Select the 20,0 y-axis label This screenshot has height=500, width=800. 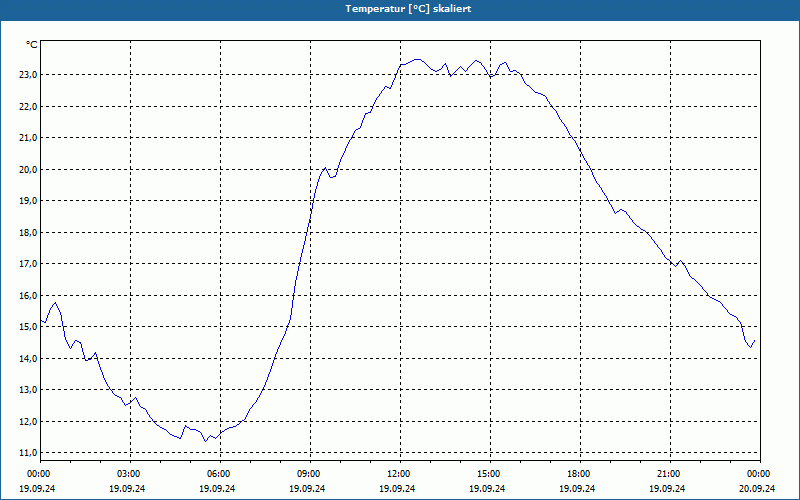pyautogui.click(x=29, y=169)
